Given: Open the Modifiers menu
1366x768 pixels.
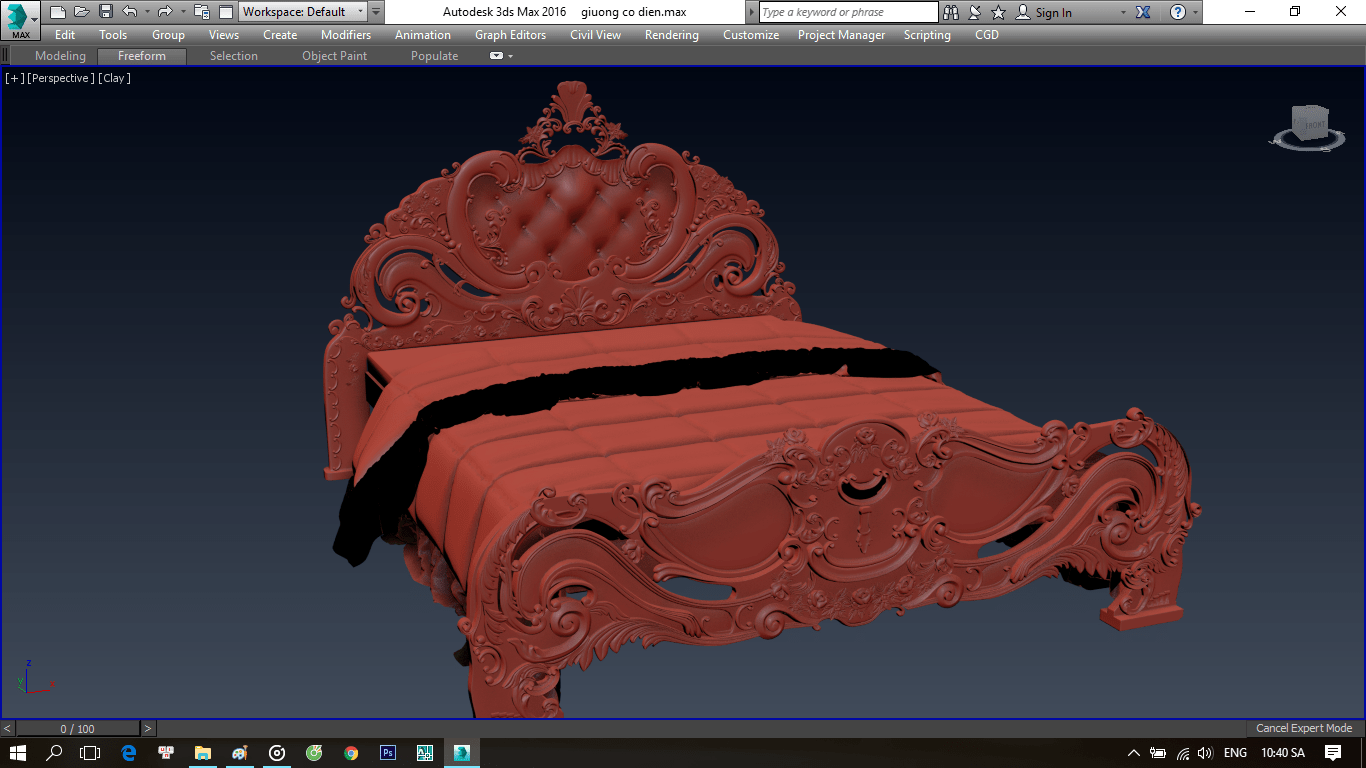Looking at the screenshot, I should coord(345,35).
